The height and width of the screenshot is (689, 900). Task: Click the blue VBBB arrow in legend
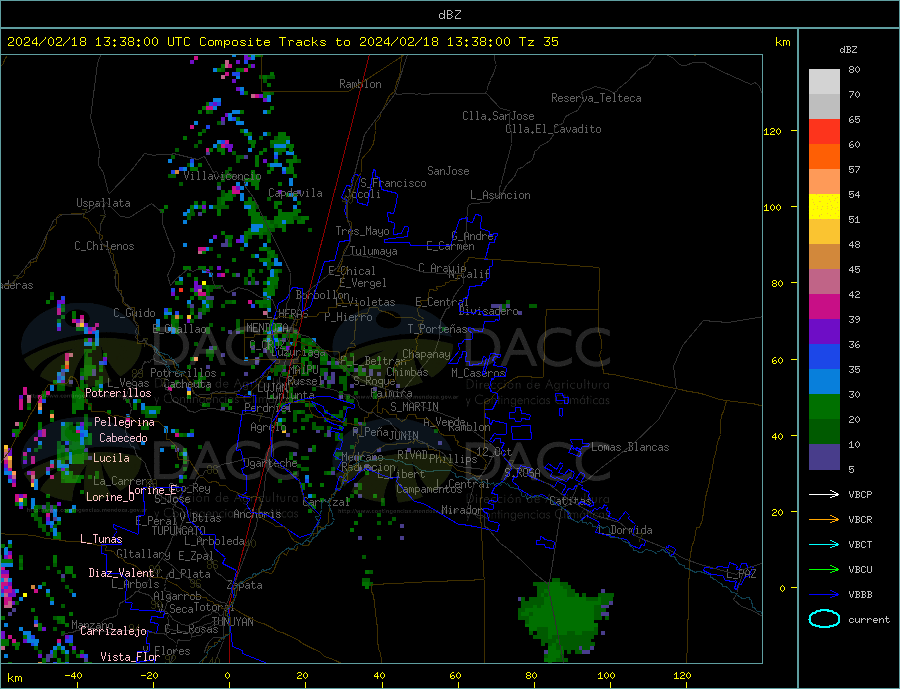tap(826, 594)
